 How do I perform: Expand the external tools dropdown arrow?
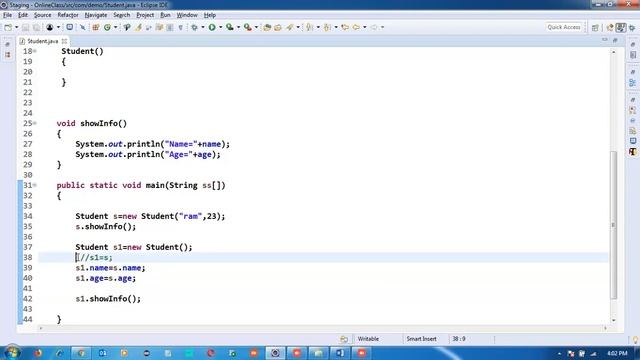click(x=256, y=27)
